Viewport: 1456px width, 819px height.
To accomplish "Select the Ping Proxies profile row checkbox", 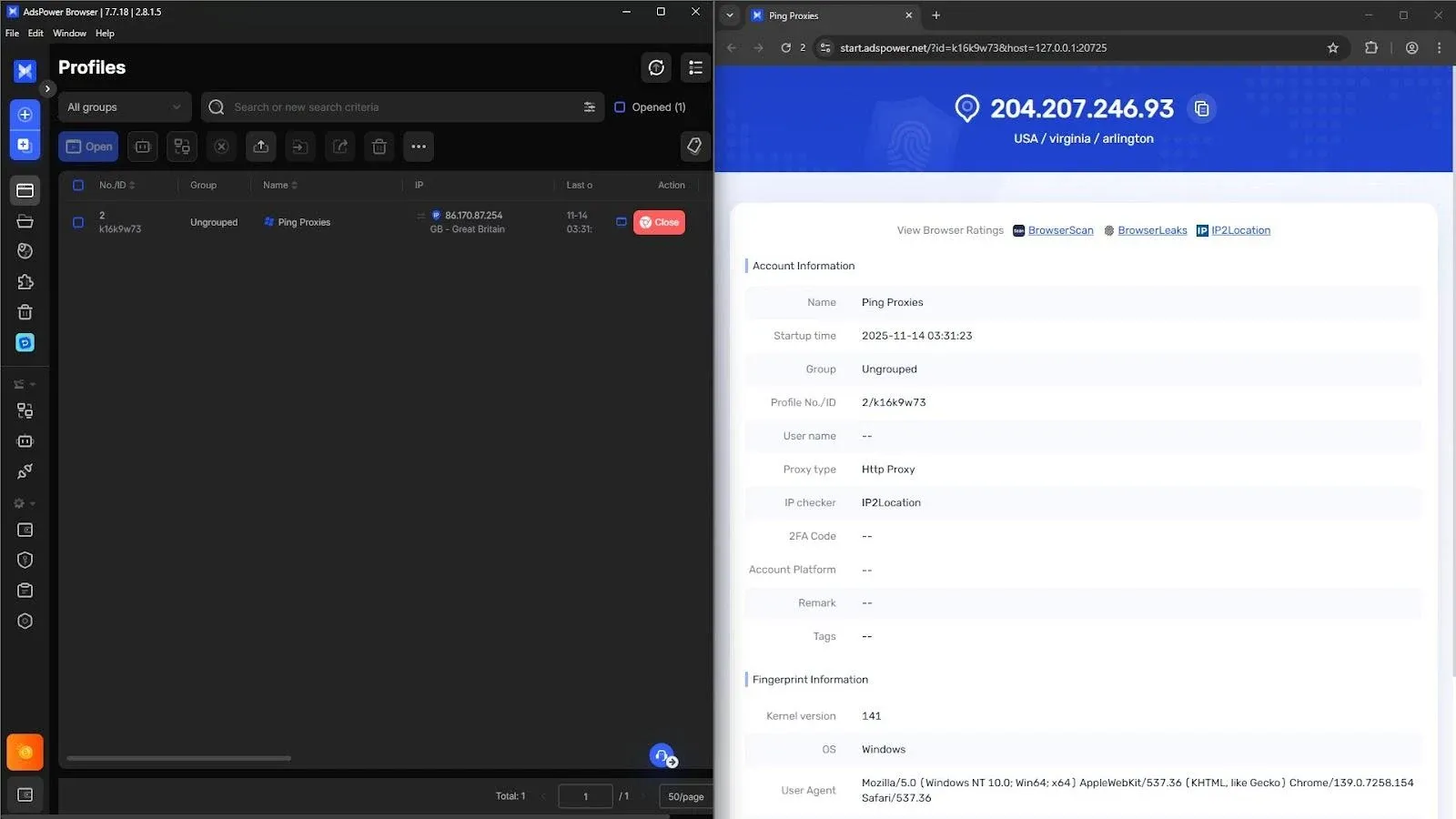I will 78,222.
